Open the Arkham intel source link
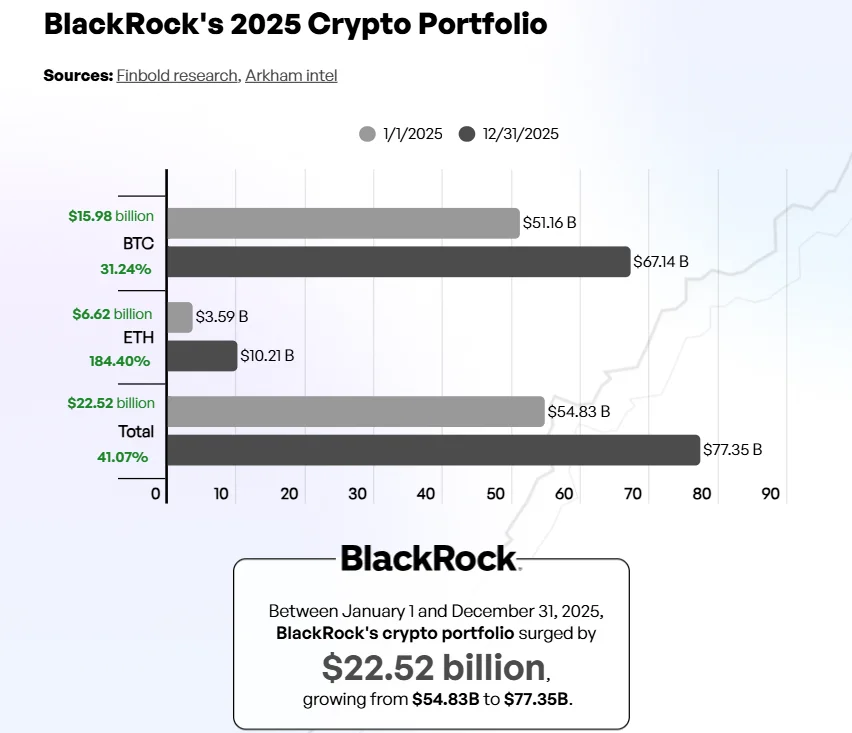This screenshot has height=733, width=852. pyautogui.click(x=291, y=75)
